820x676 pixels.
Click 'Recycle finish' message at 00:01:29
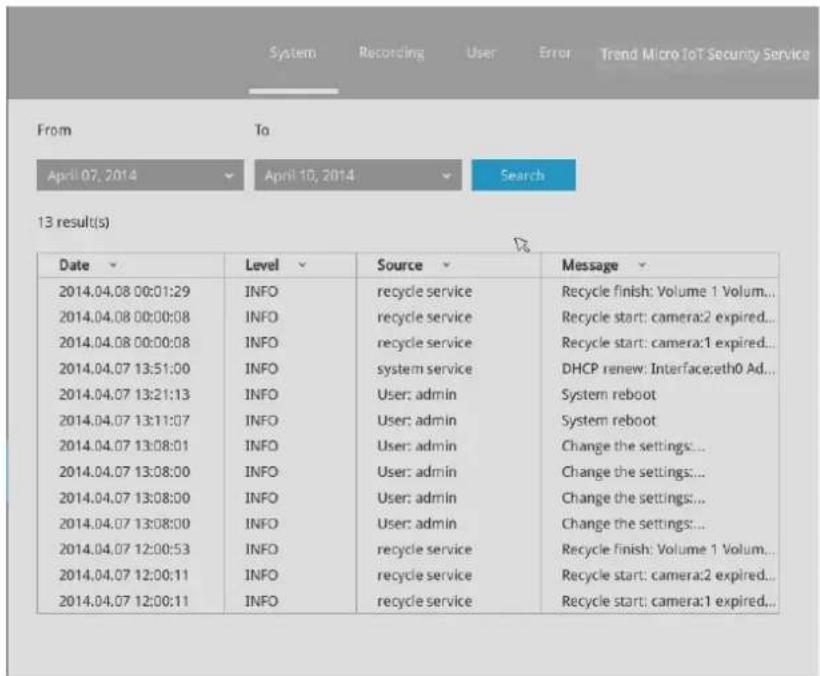tap(668, 291)
